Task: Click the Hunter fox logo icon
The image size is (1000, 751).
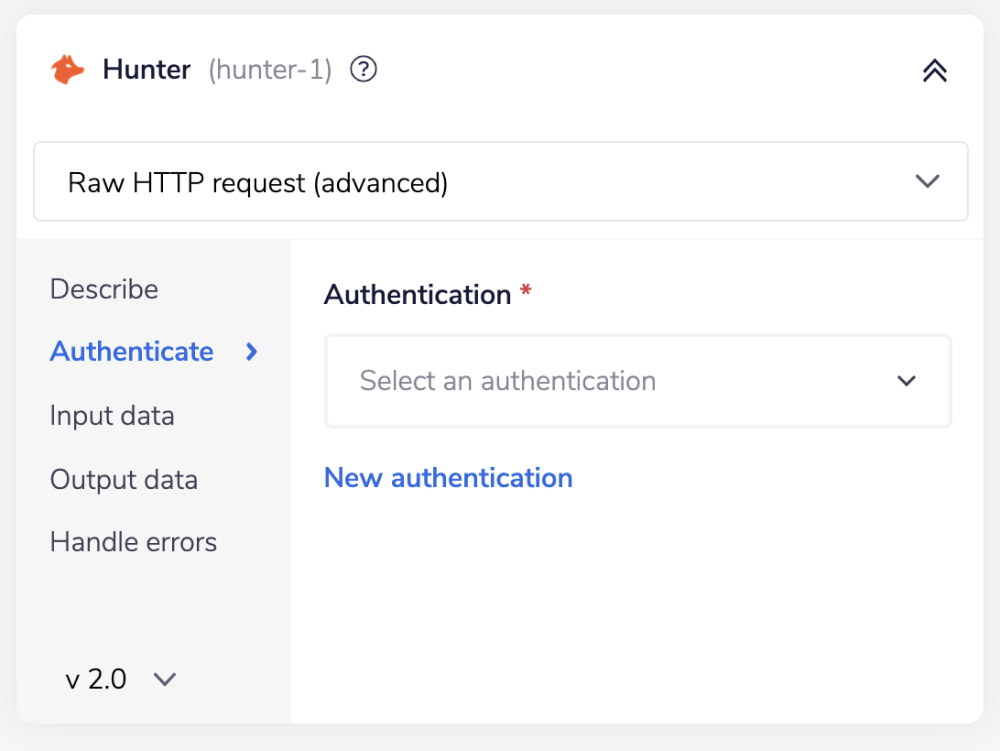Action: [68, 68]
